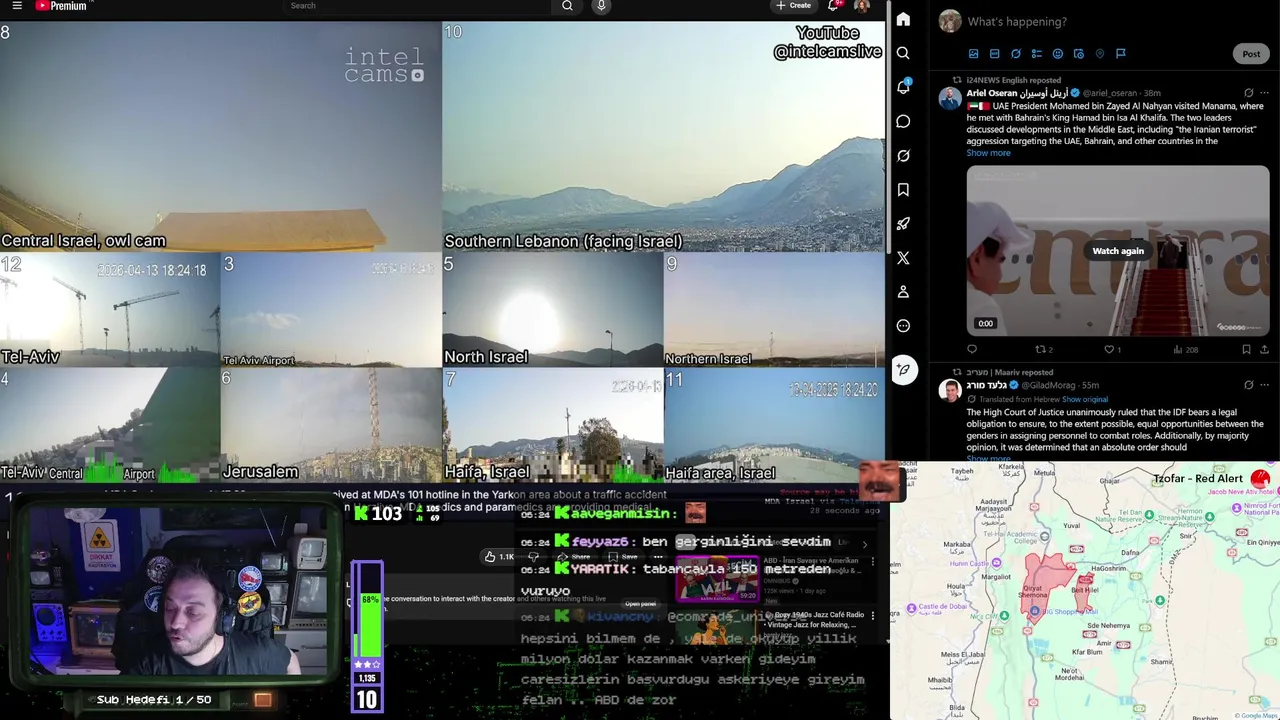Open the X More circle menu
The height and width of the screenshot is (720, 1280).
tap(903, 325)
